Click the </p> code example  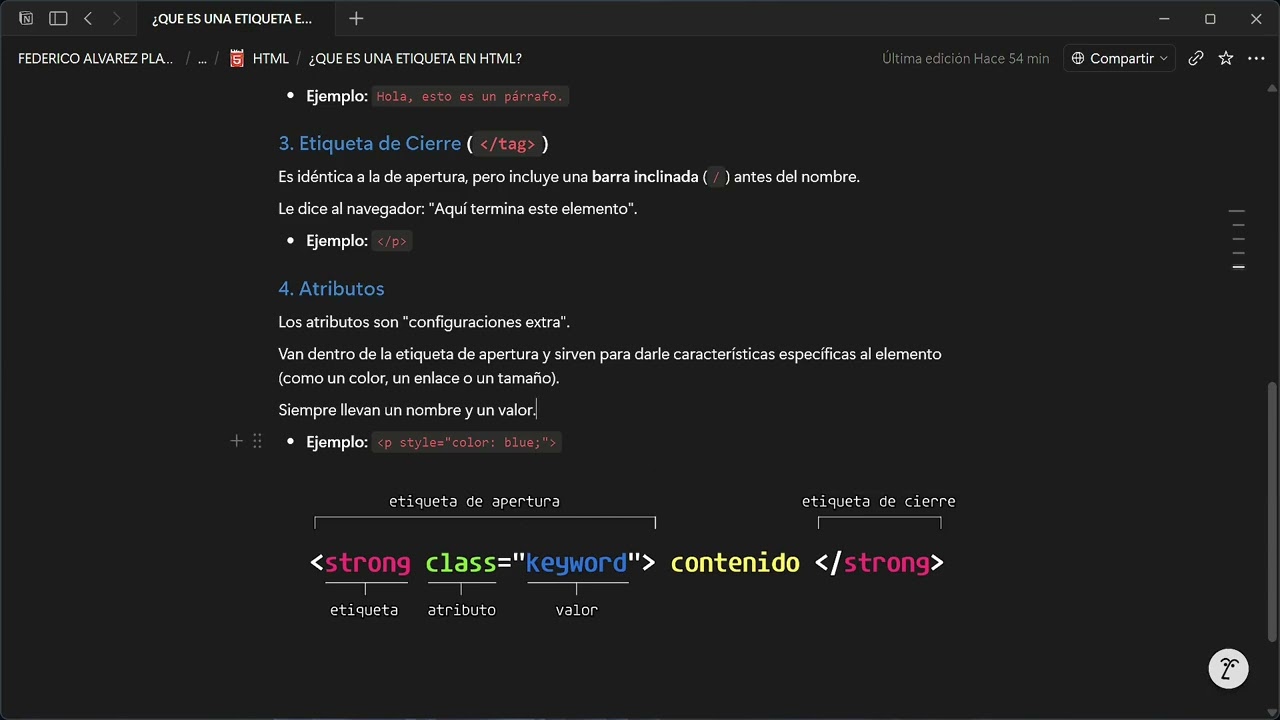pos(392,241)
